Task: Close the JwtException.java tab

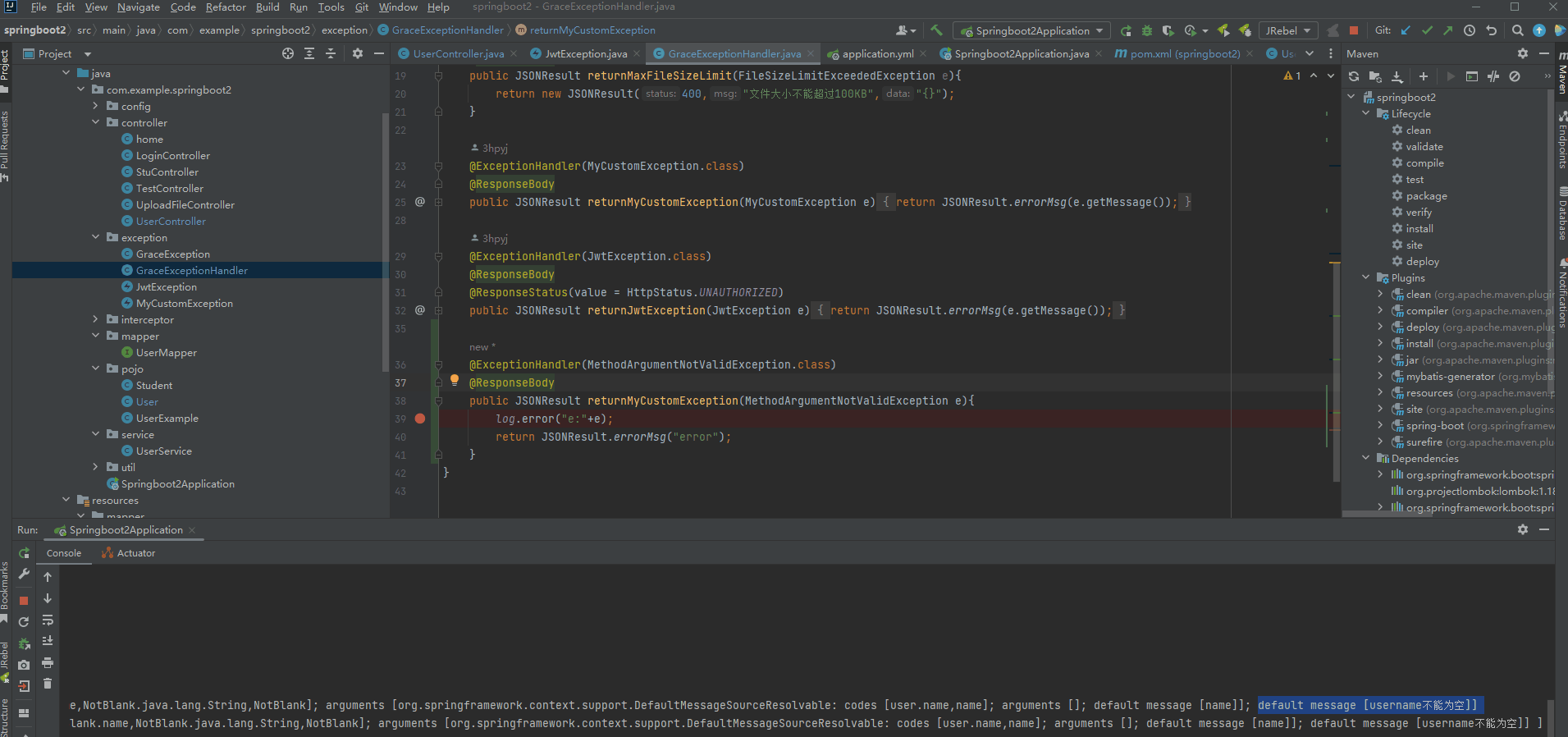Action: [637, 53]
